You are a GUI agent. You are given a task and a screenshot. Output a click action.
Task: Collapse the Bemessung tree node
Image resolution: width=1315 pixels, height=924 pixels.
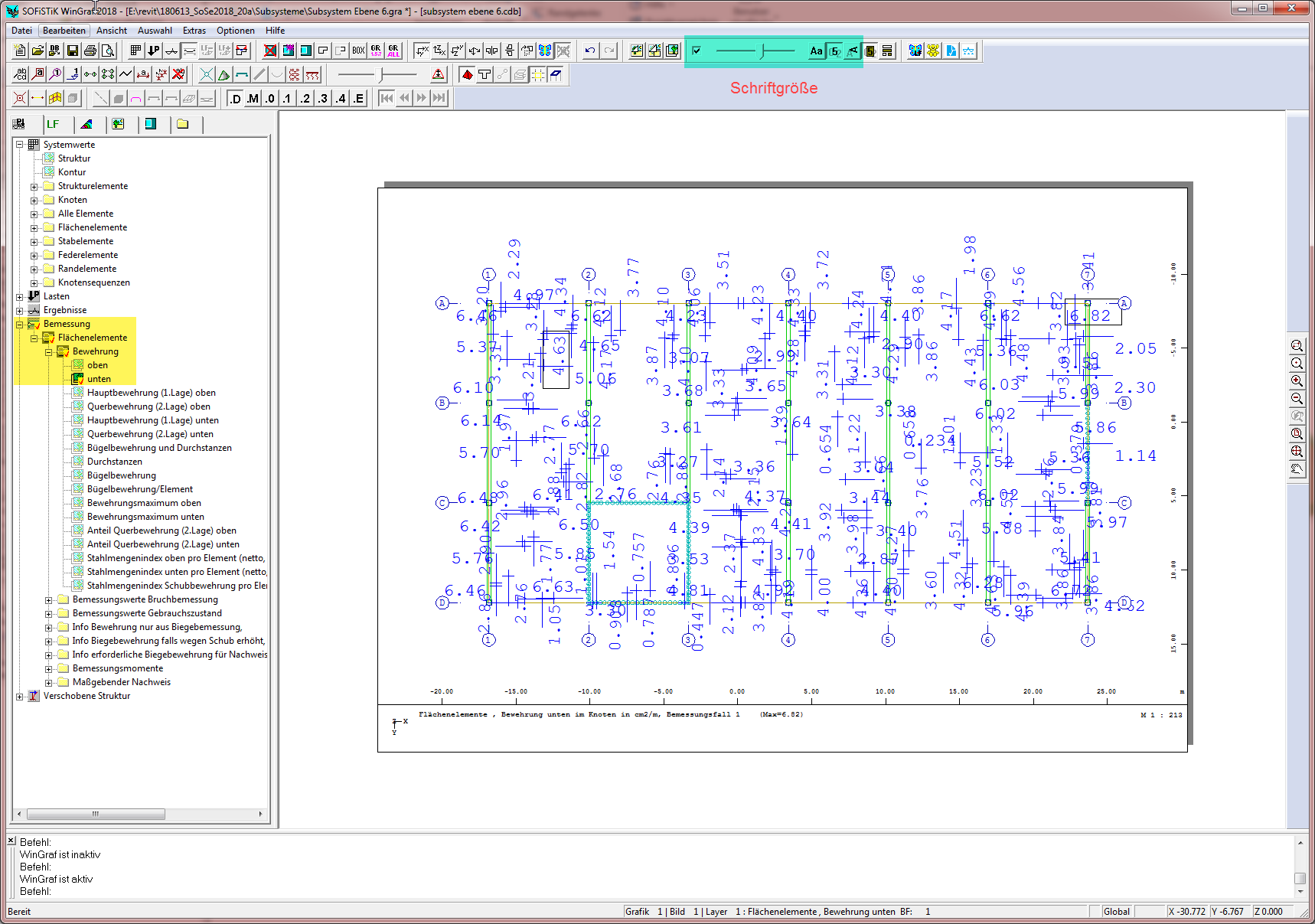point(20,324)
